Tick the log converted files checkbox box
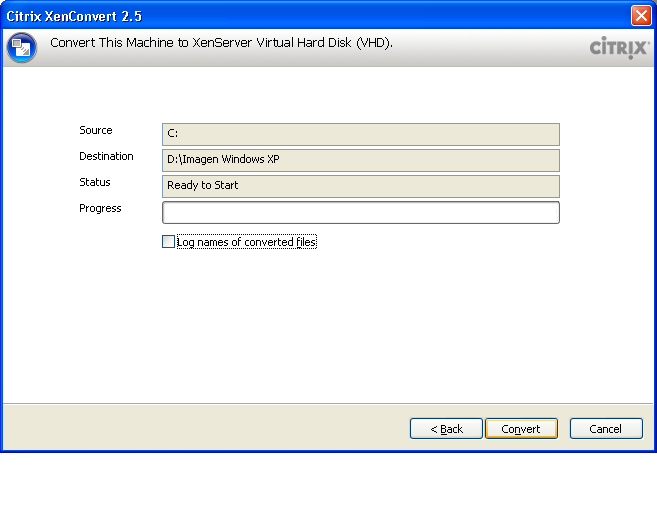This screenshot has height=512, width=657. click(x=168, y=242)
